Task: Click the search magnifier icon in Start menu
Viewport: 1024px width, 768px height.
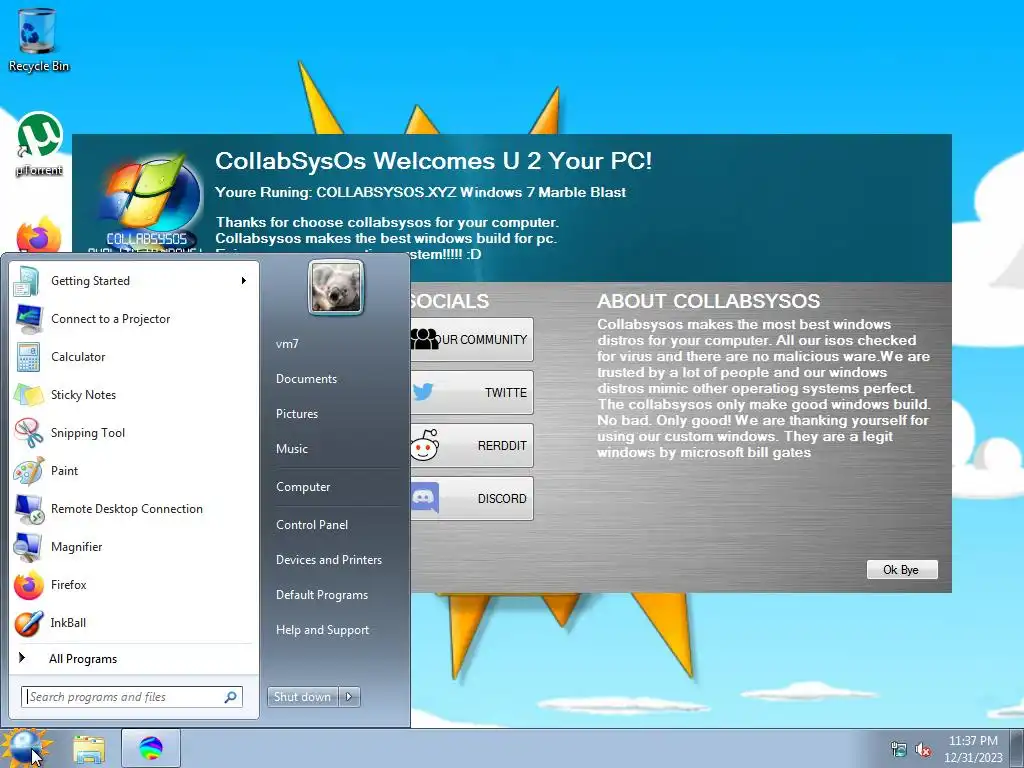Action: point(230,697)
